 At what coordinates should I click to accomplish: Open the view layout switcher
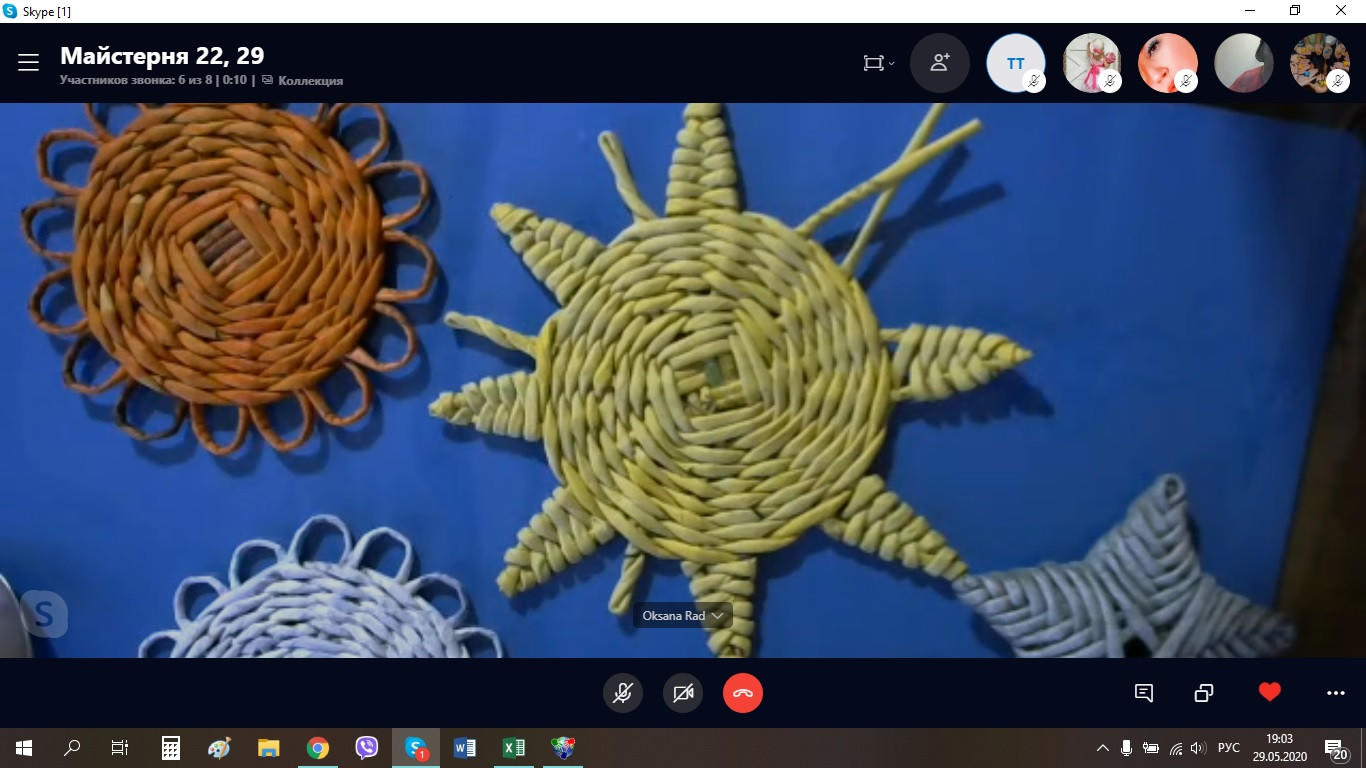point(878,63)
